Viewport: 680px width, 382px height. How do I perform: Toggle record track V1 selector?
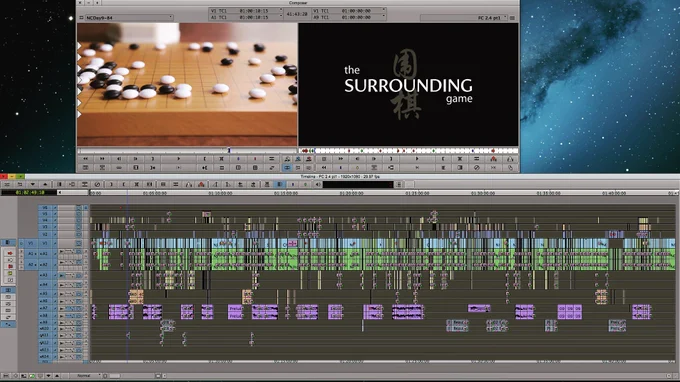45,243
